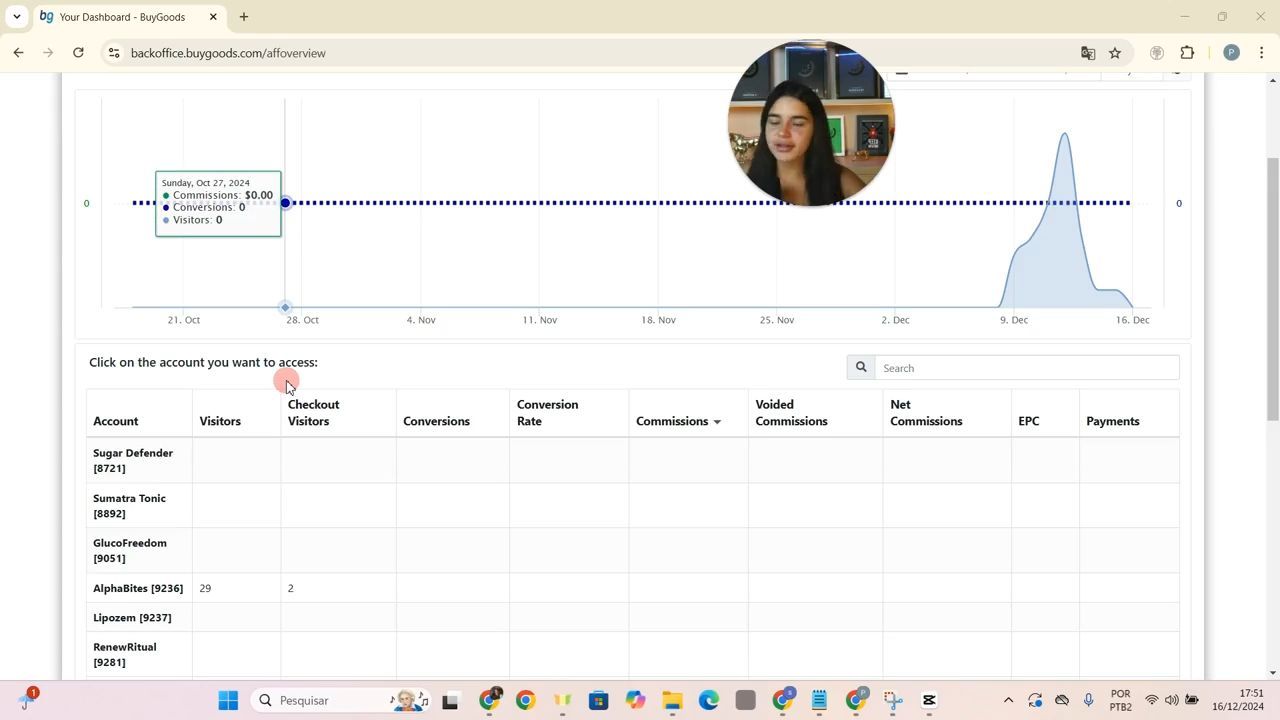Open the Lipozem [9237] account
The image size is (1280, 720).
(131, 617)
